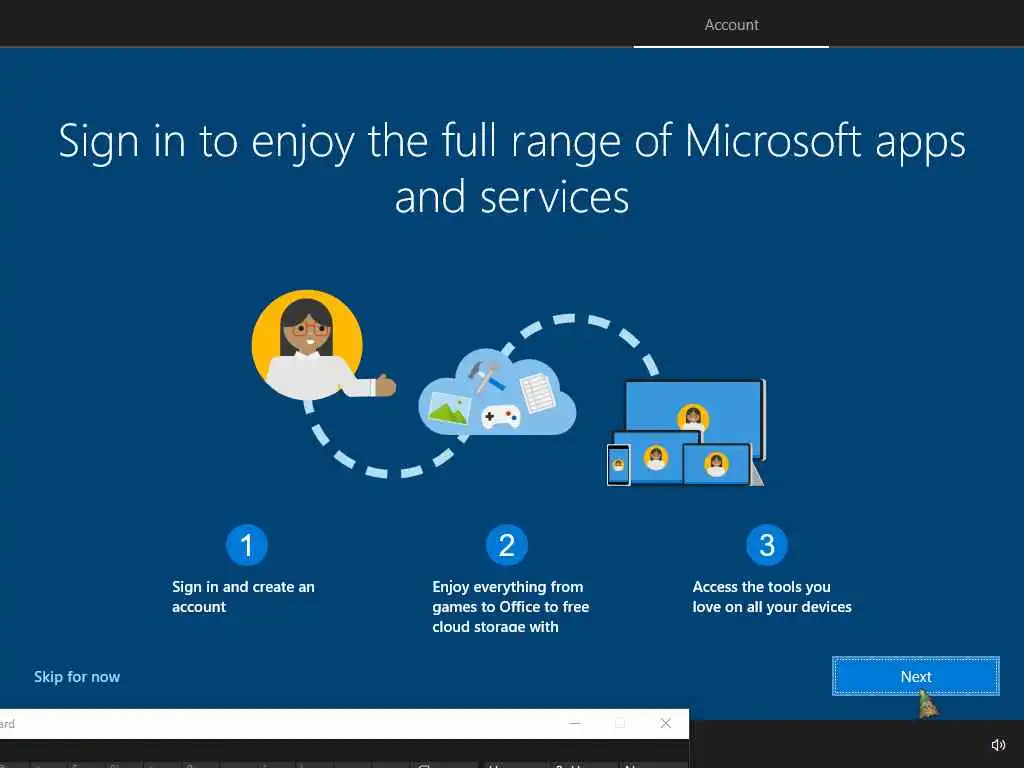Click 'Enjoy everything from games to Office' text
The image size is (1024, 768).
tap(511, 607)
